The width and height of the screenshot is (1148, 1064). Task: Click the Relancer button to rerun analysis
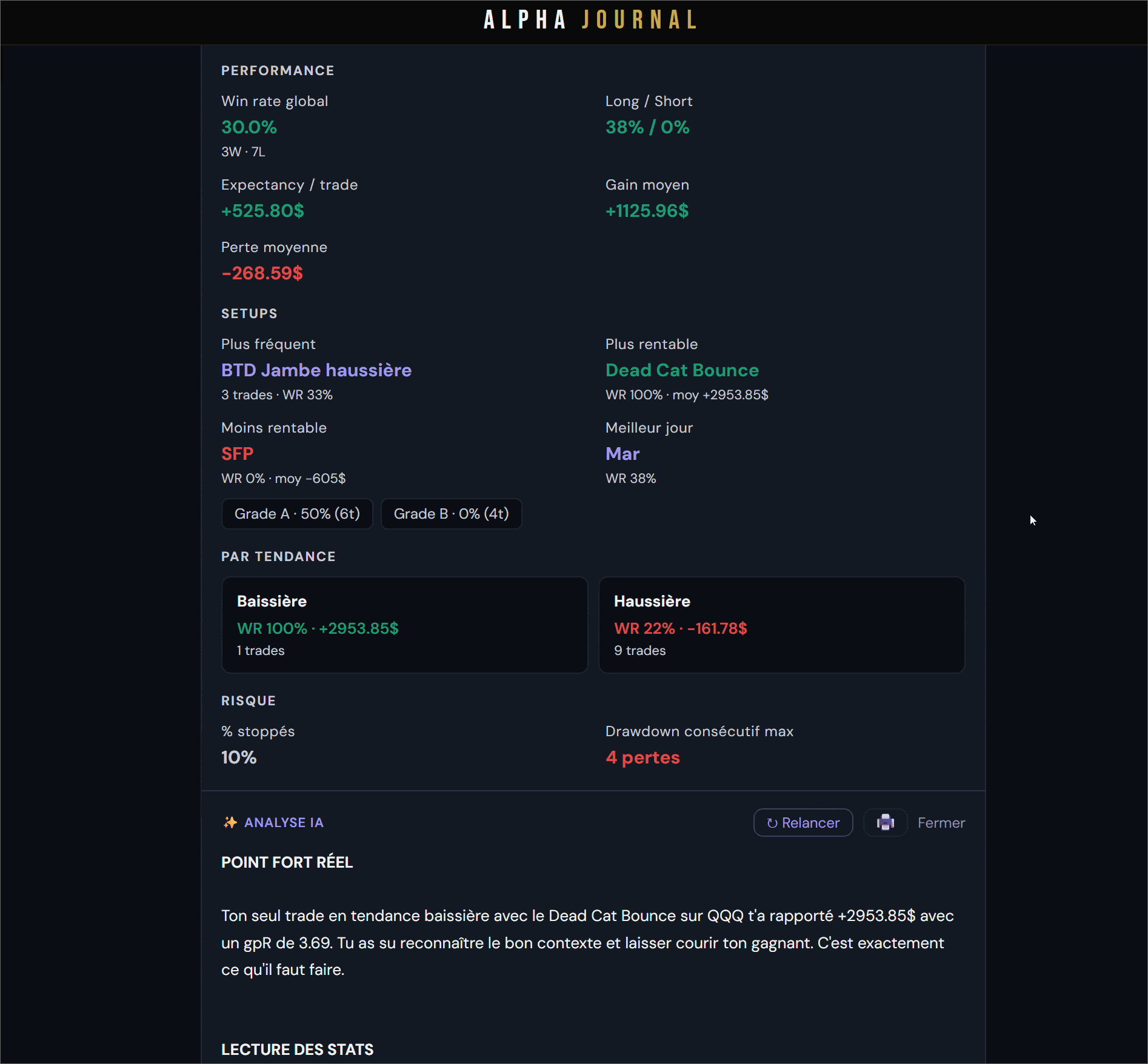pos(803,822)
